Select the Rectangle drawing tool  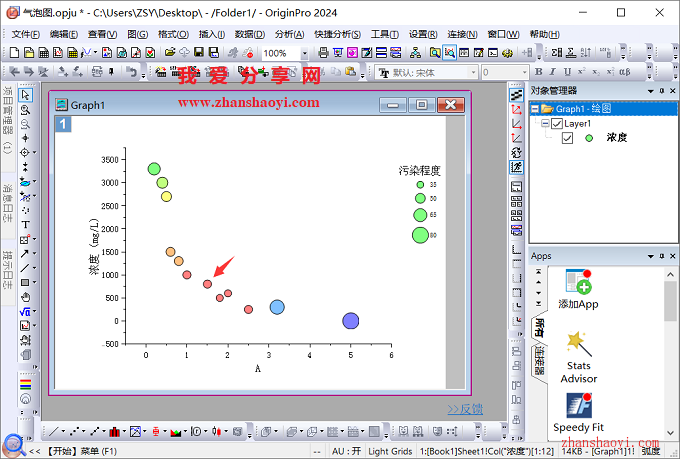[x=25, y=282]
